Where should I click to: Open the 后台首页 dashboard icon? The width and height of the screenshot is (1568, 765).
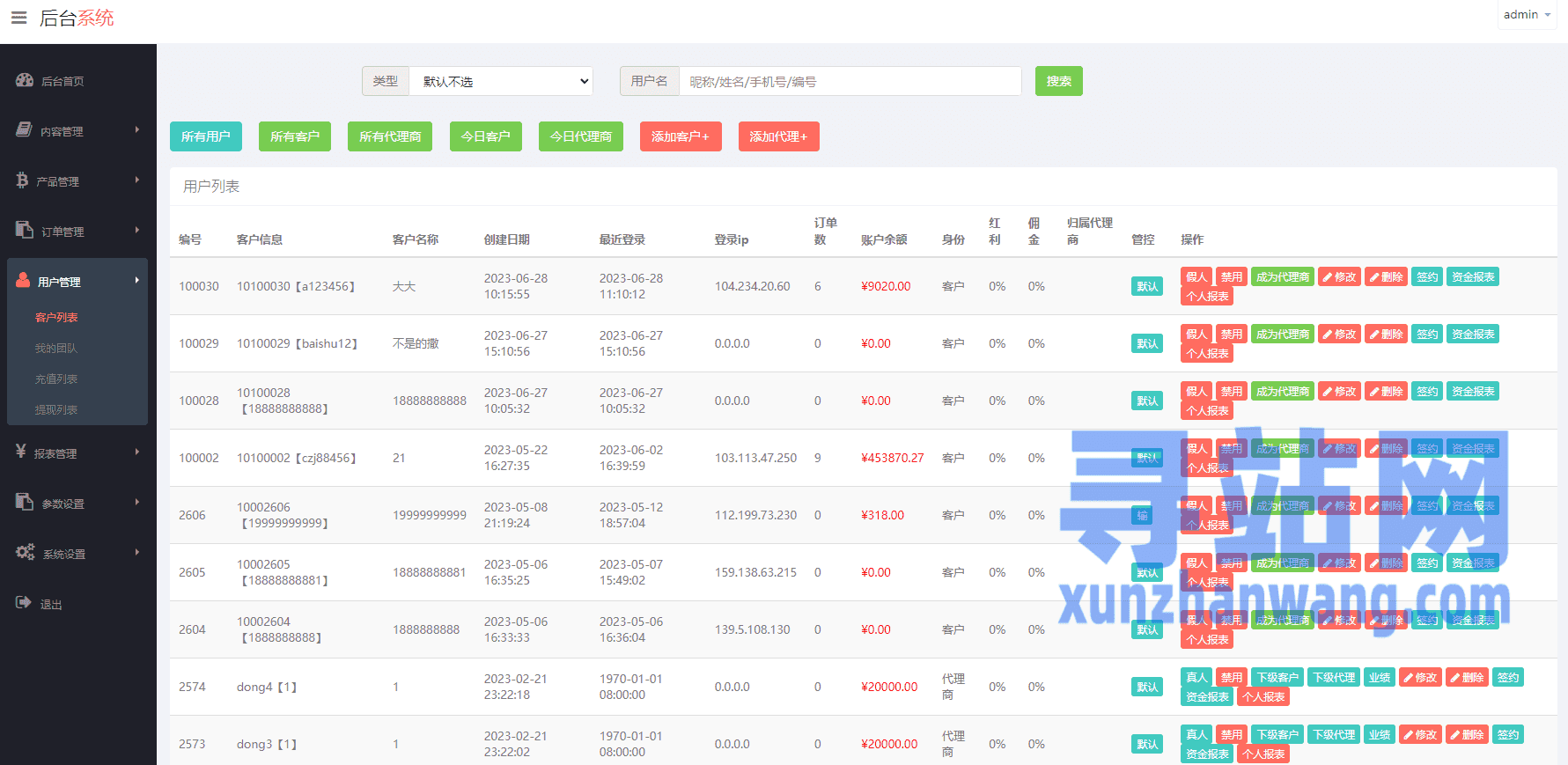pyautogui.click(x=25, y=80)
